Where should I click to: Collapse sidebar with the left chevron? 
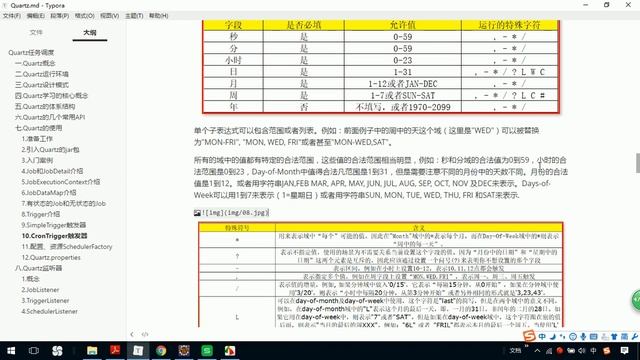pyautogui.click(x=131, y=334)
